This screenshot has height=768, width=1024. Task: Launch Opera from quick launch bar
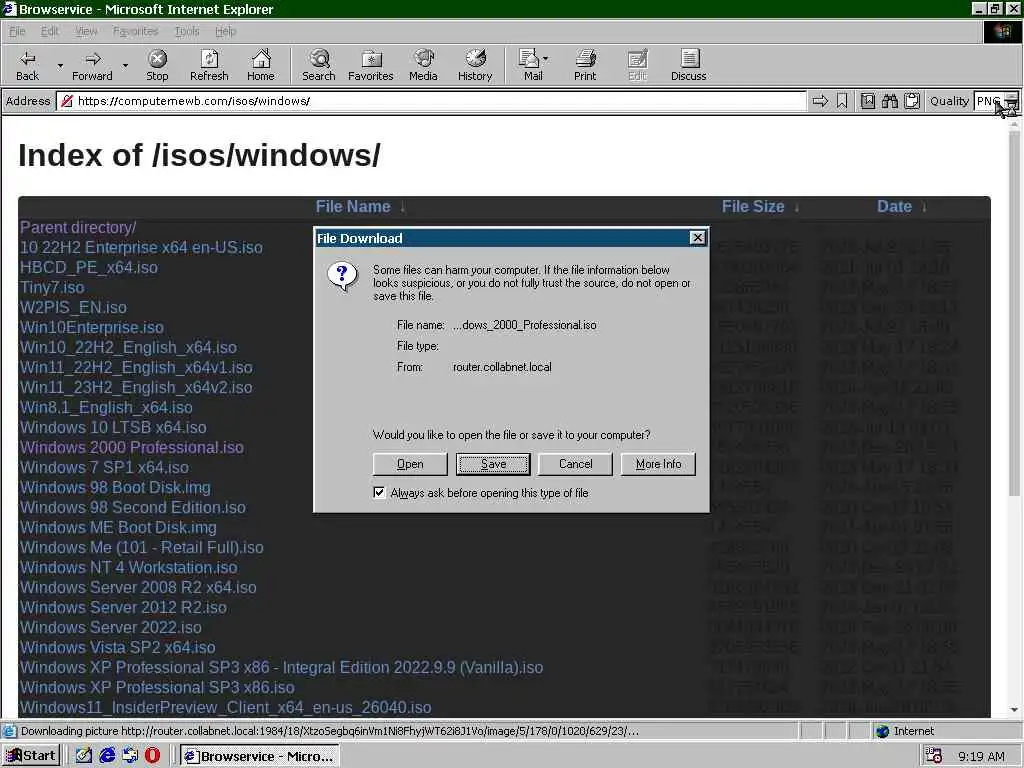point(152,756)
